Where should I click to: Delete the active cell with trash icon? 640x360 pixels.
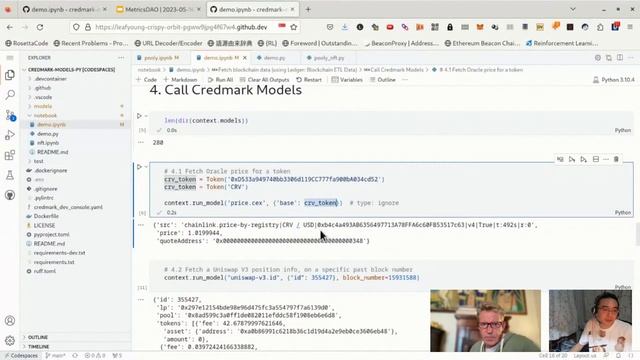pyautogui.click(x=616, y=159)
